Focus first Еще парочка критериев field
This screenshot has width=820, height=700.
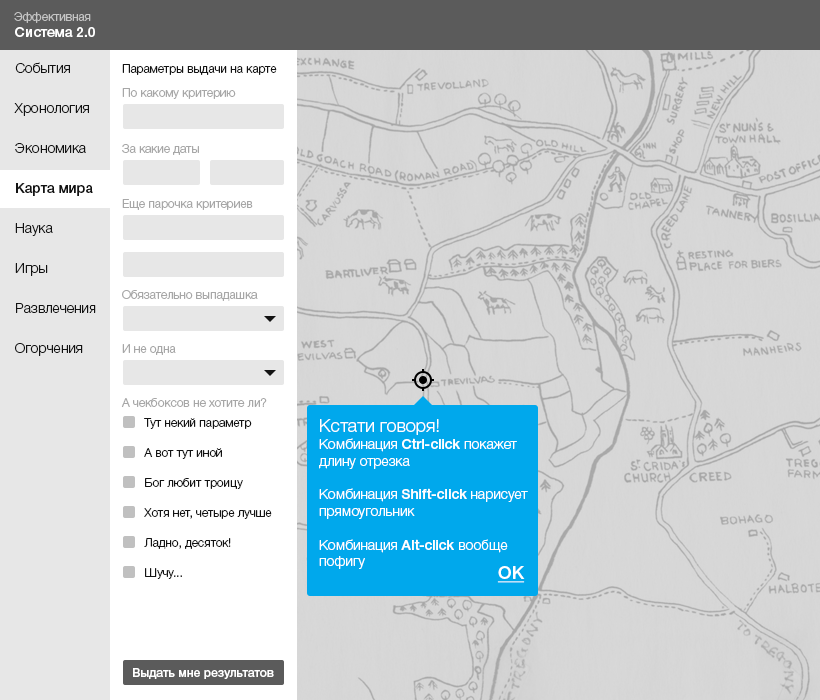tap(203, 227)
